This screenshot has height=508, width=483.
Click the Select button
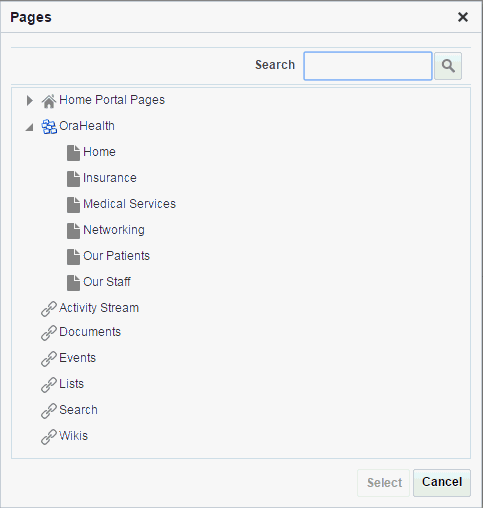click(x=384, y=483)
